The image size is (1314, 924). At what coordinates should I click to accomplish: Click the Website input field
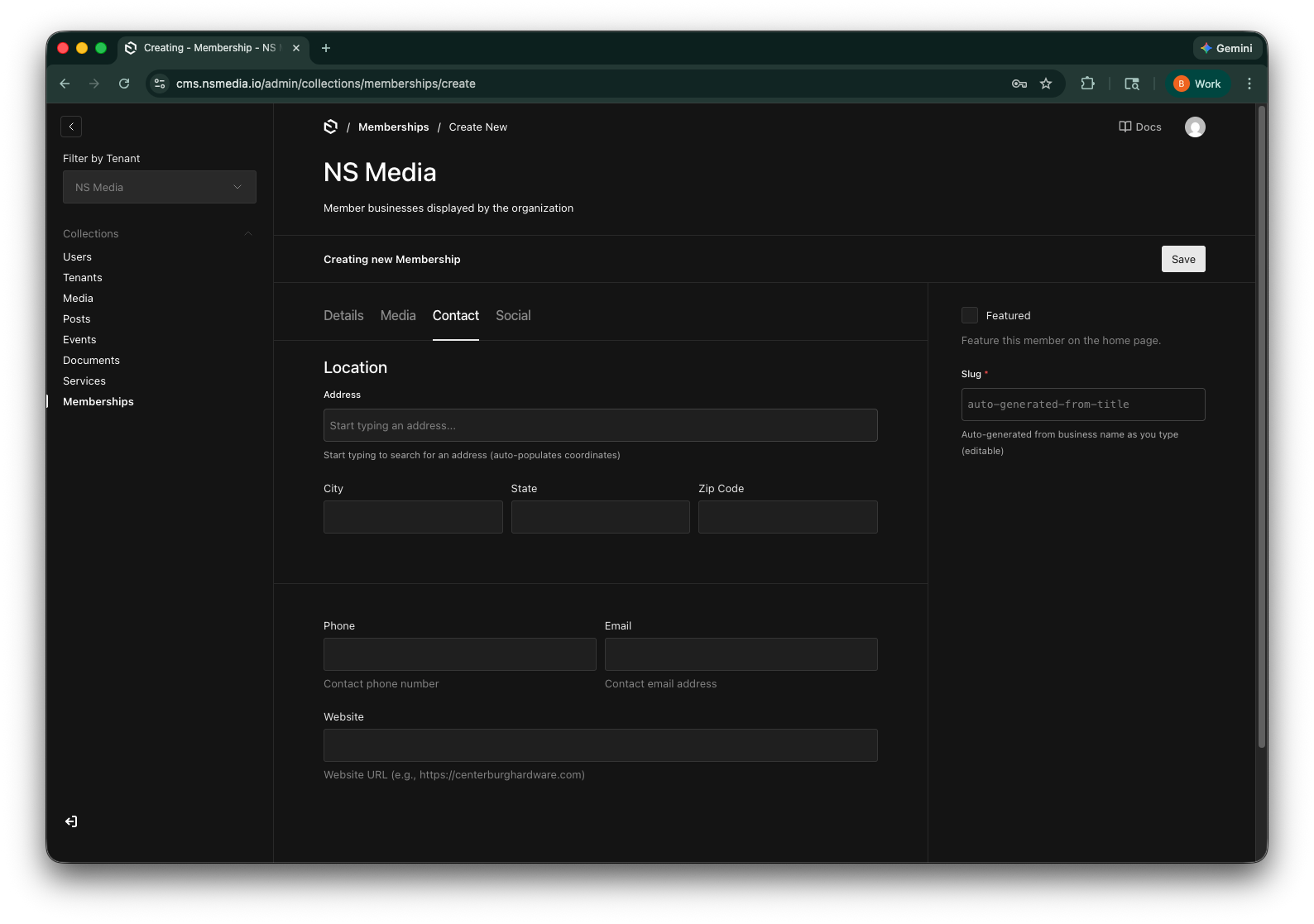pyautogui.click(x=601, y=745)
